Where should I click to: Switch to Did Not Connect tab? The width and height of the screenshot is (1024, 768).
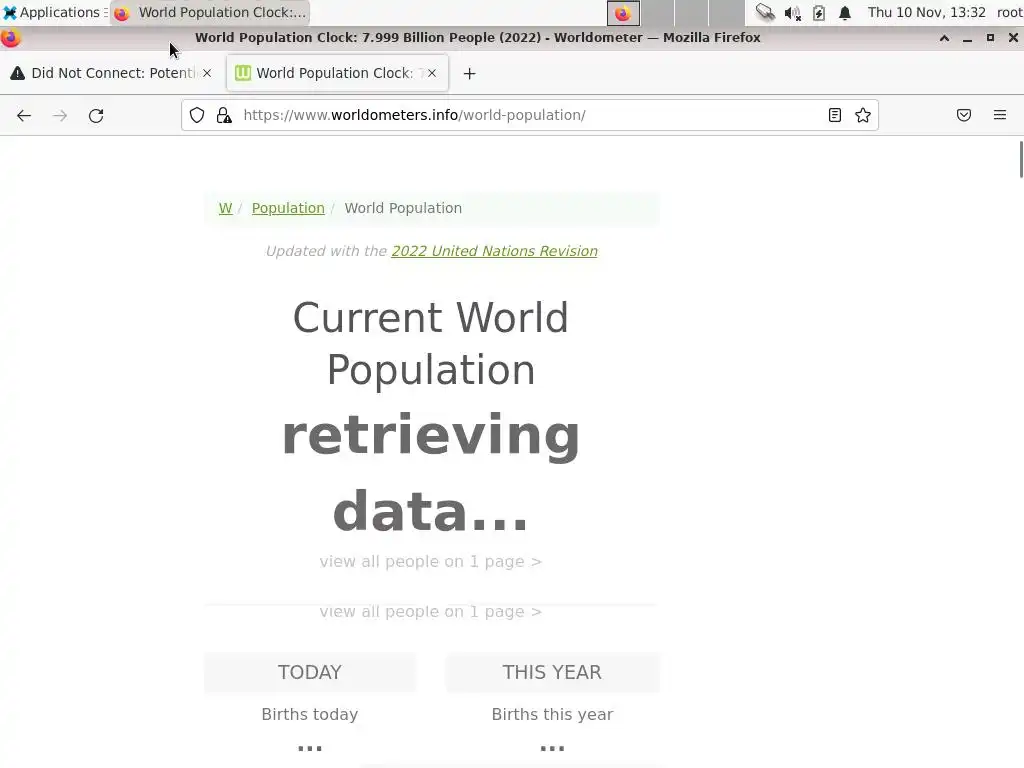click(111, 73)
